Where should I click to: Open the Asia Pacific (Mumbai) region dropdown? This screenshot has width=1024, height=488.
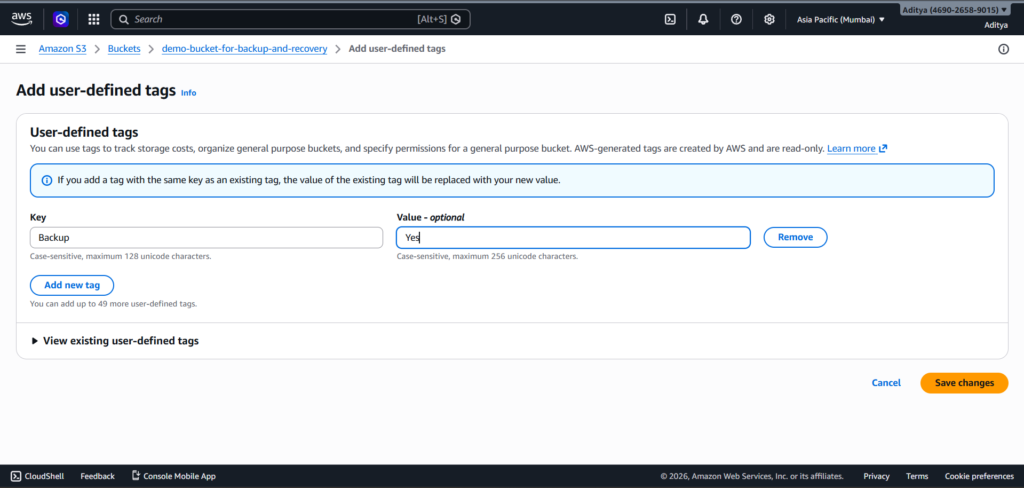coord(840,19)
